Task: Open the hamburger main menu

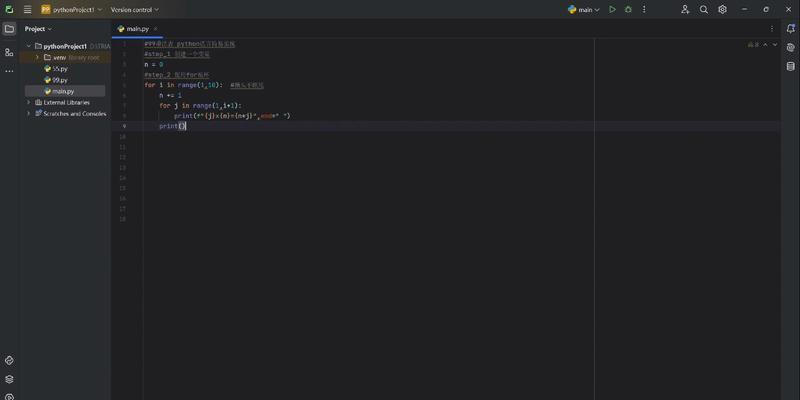Action: (28, 9)
